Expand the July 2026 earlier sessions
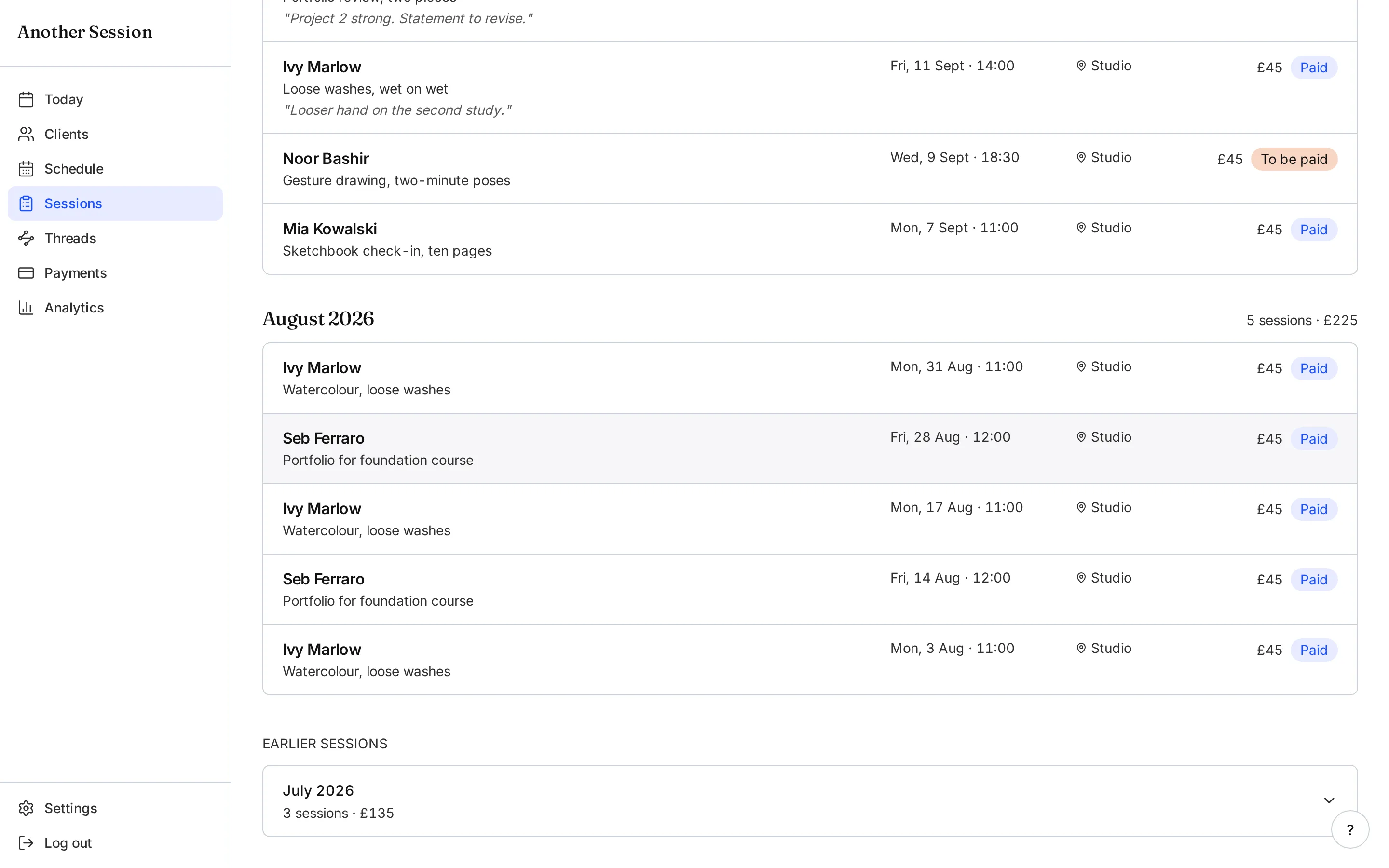 (810, 801)
